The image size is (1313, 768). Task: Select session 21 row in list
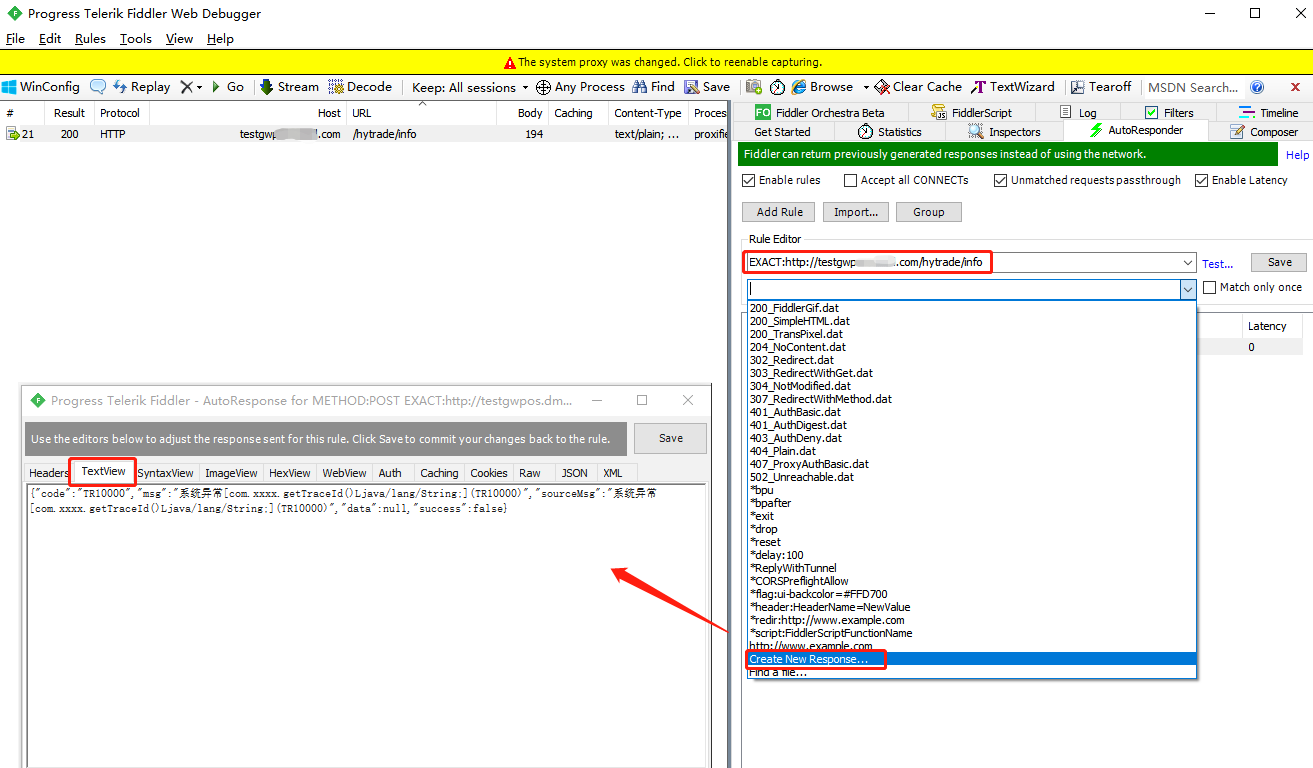363,134
